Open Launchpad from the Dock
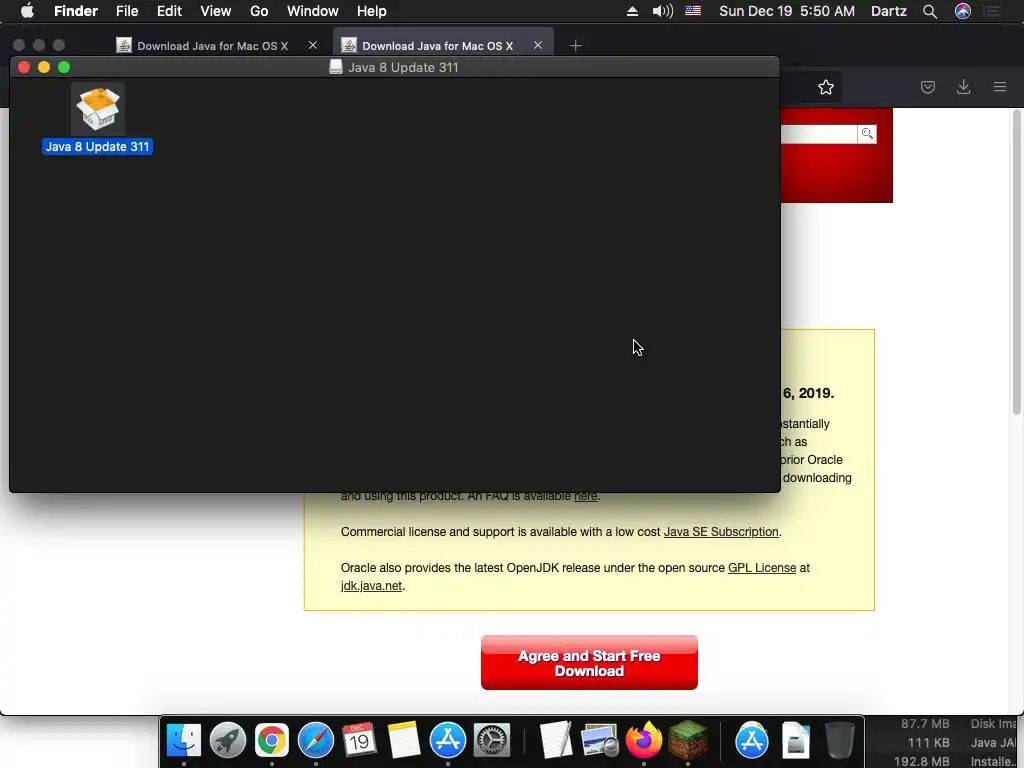 click(228, 741)
